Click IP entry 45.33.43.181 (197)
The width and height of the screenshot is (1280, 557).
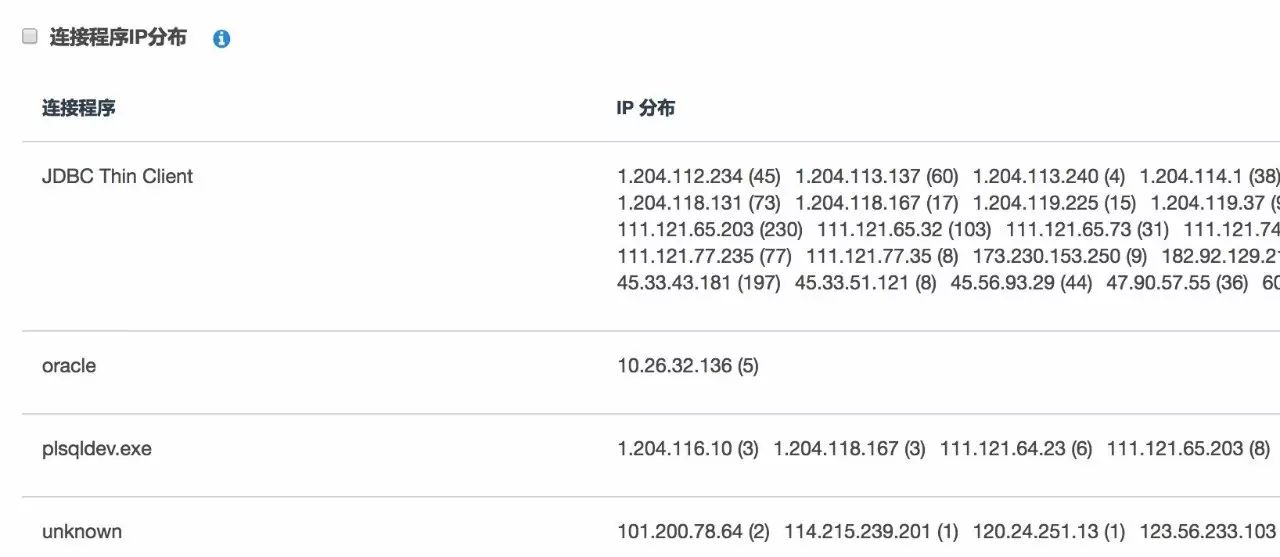699,283
